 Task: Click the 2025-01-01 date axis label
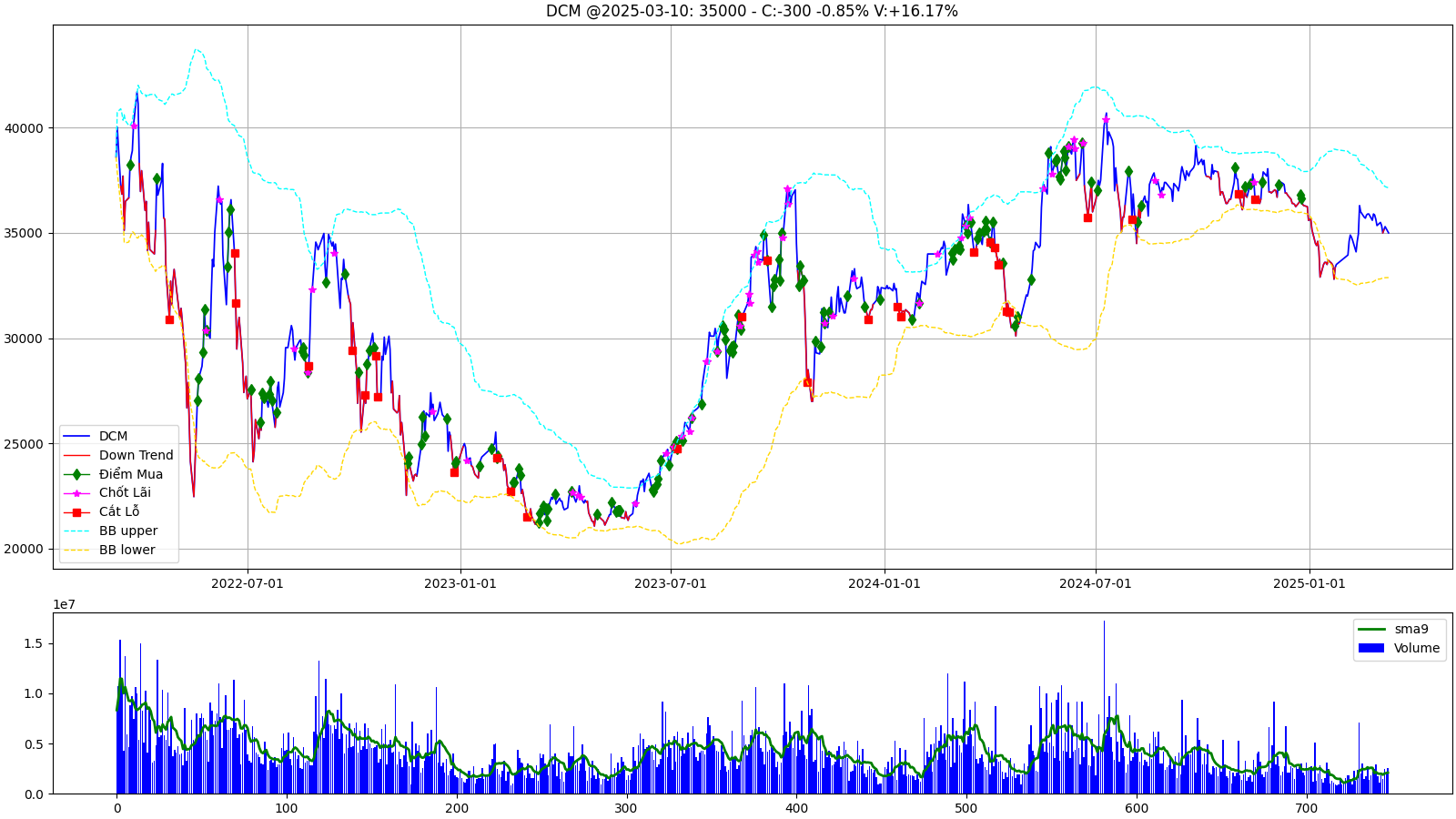tap(1309, 583)
